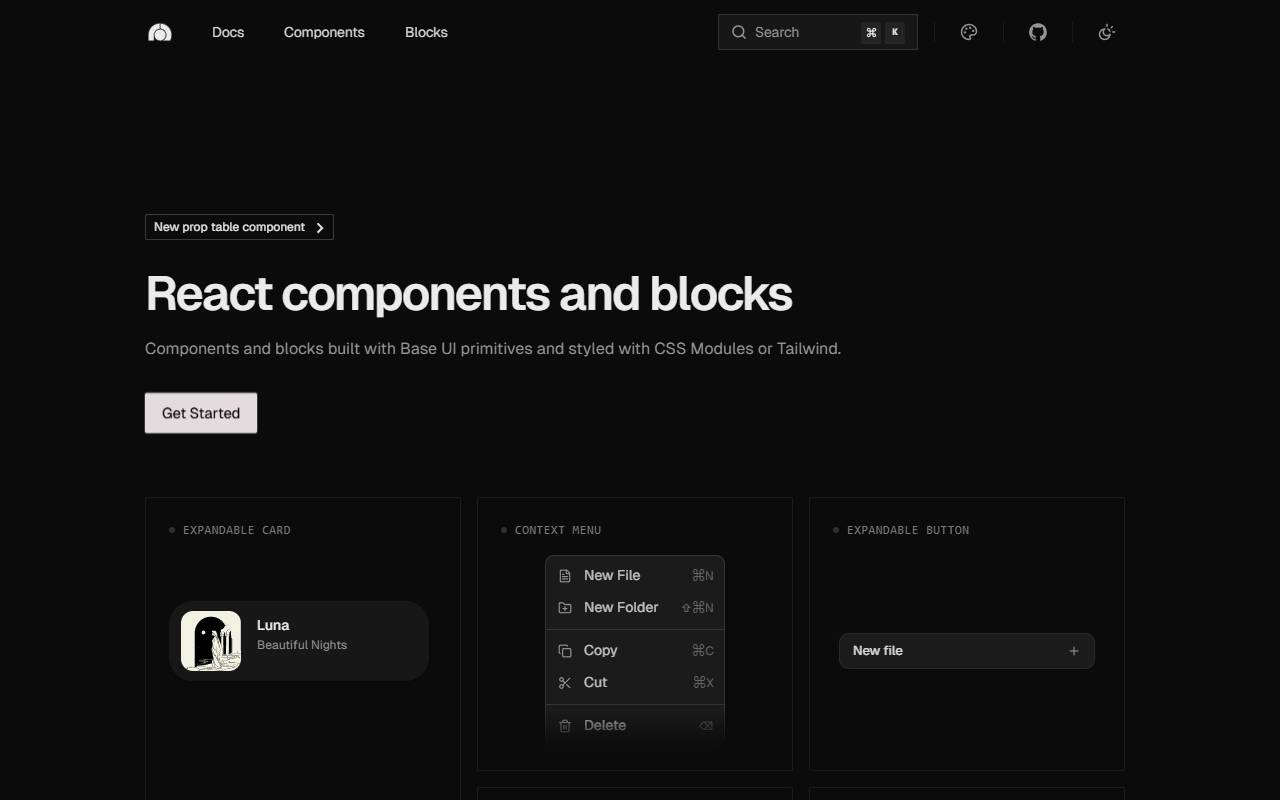Viewport: 1280px width, 800px height.
Task: Click the plus icon on New file button
Action: point(1074,651)
